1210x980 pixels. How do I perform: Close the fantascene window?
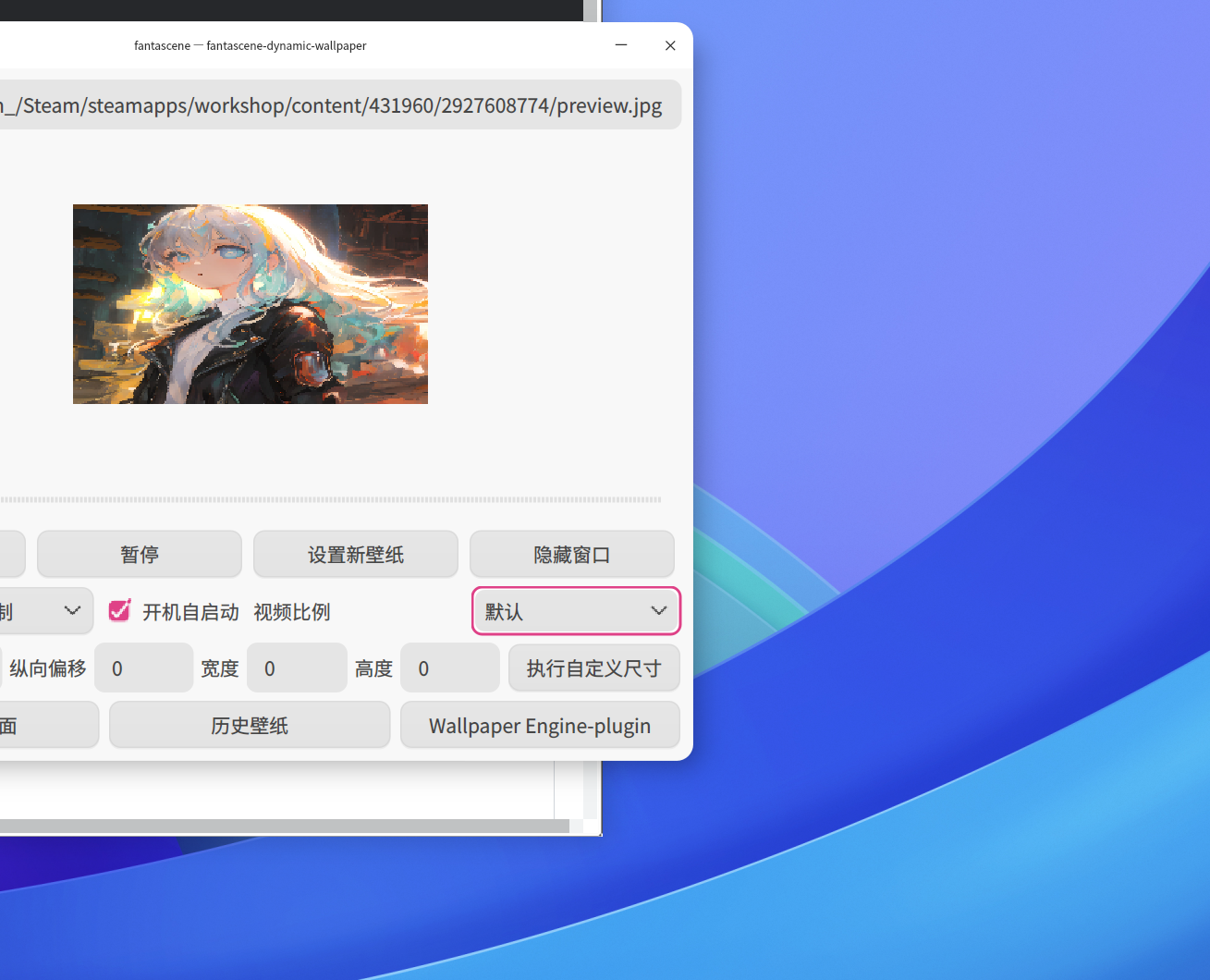(670, 45)
